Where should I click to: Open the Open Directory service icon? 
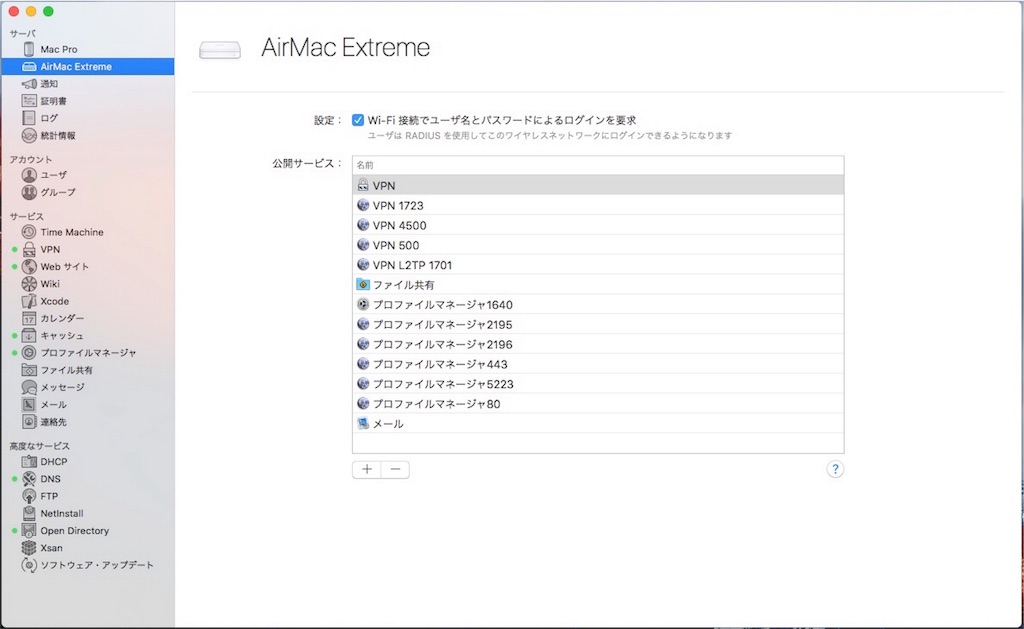[x=29, y=530]
